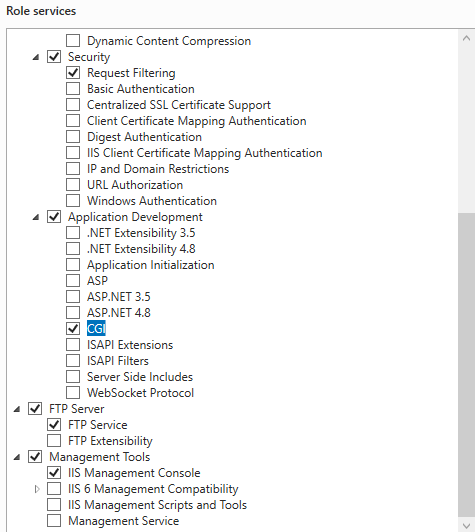Select the highlighted CGI label

(96, 328)
